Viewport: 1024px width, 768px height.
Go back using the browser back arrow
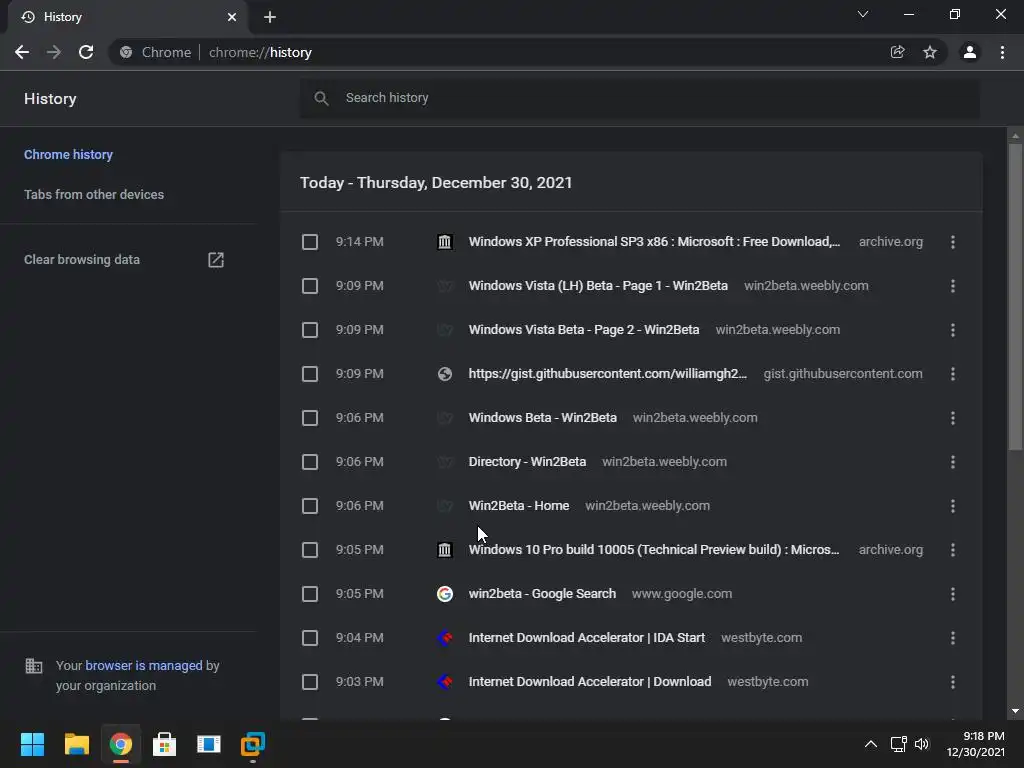pos(22,52)
